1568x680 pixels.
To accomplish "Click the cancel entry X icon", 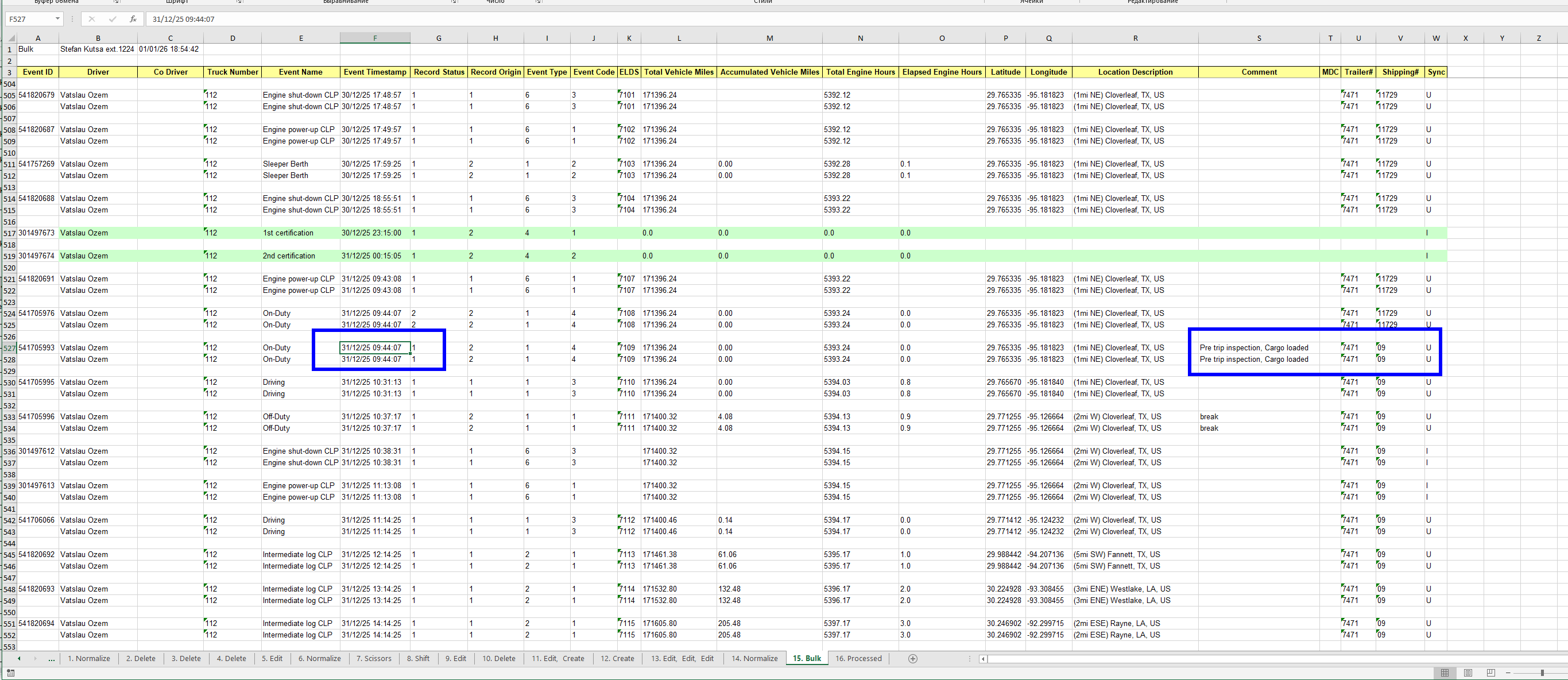I will coord(92,19).
